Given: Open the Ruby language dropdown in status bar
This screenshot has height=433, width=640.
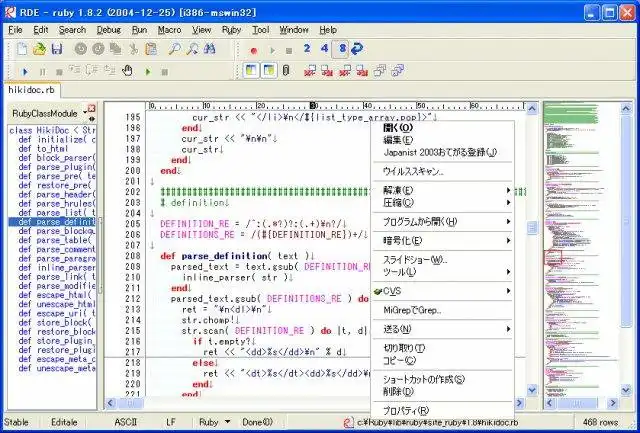Looking at the screenshot, I should pos(227,422).
